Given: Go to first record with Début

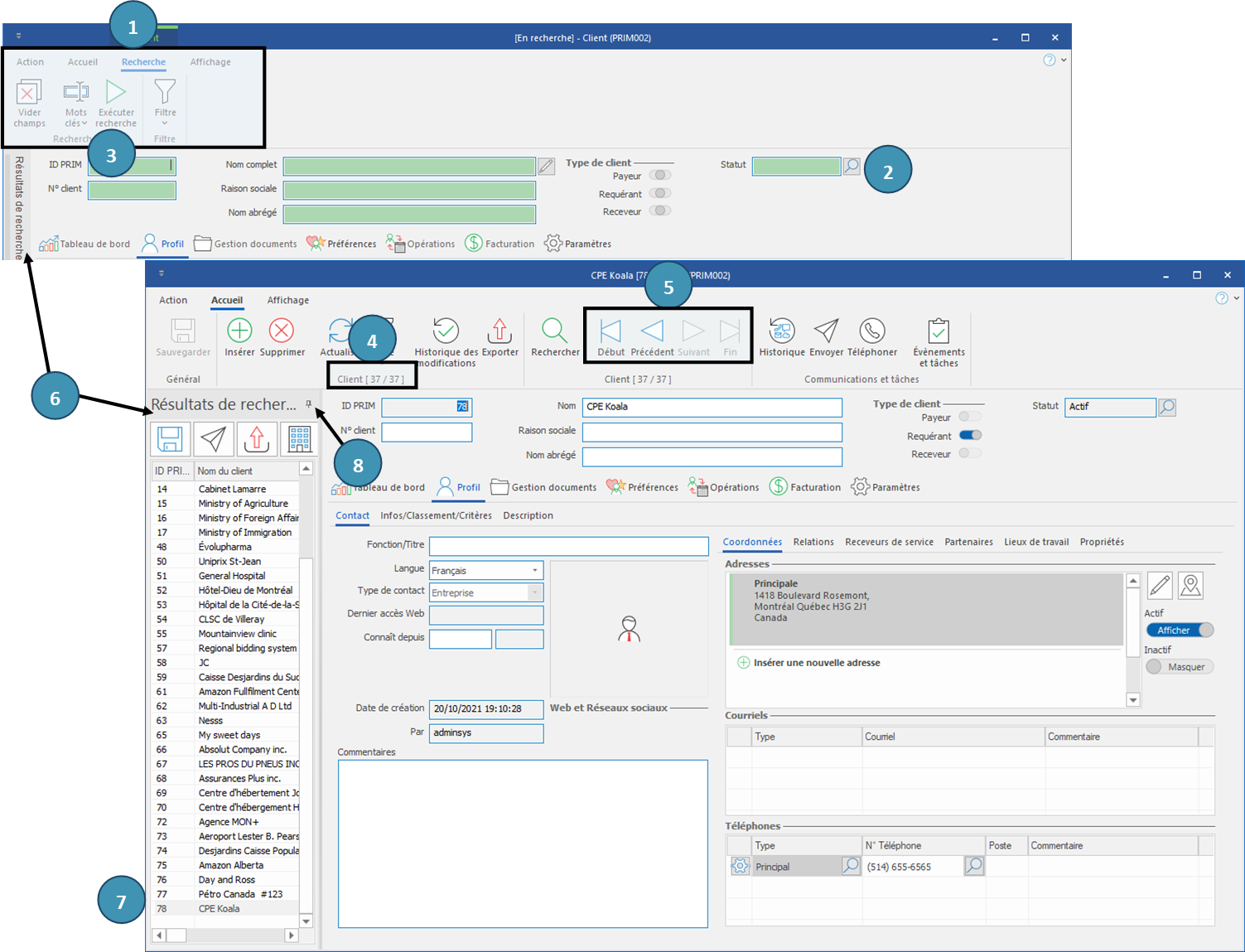Looking at the screenshot, I should point(610,331).
